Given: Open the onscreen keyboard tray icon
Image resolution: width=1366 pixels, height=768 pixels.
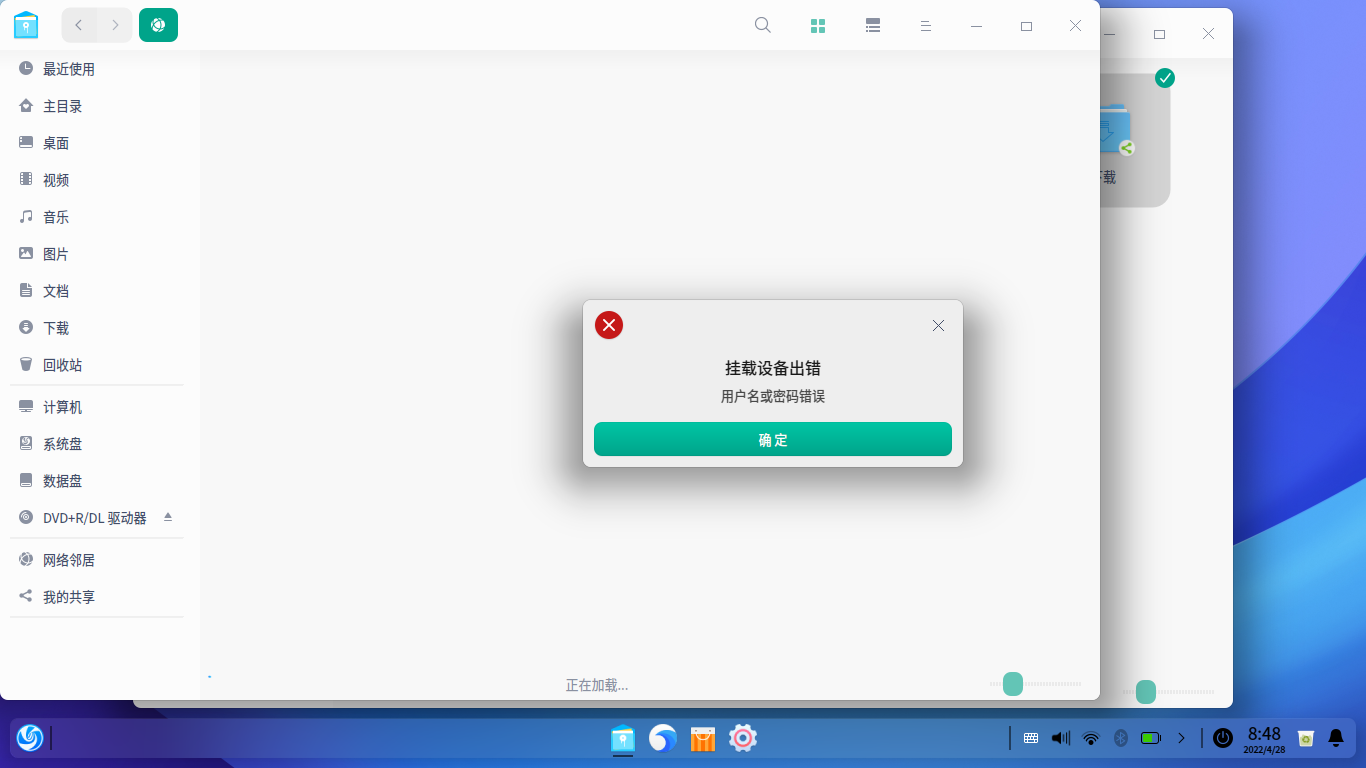Looking at the screenshot, I should tap(1030, 738).
